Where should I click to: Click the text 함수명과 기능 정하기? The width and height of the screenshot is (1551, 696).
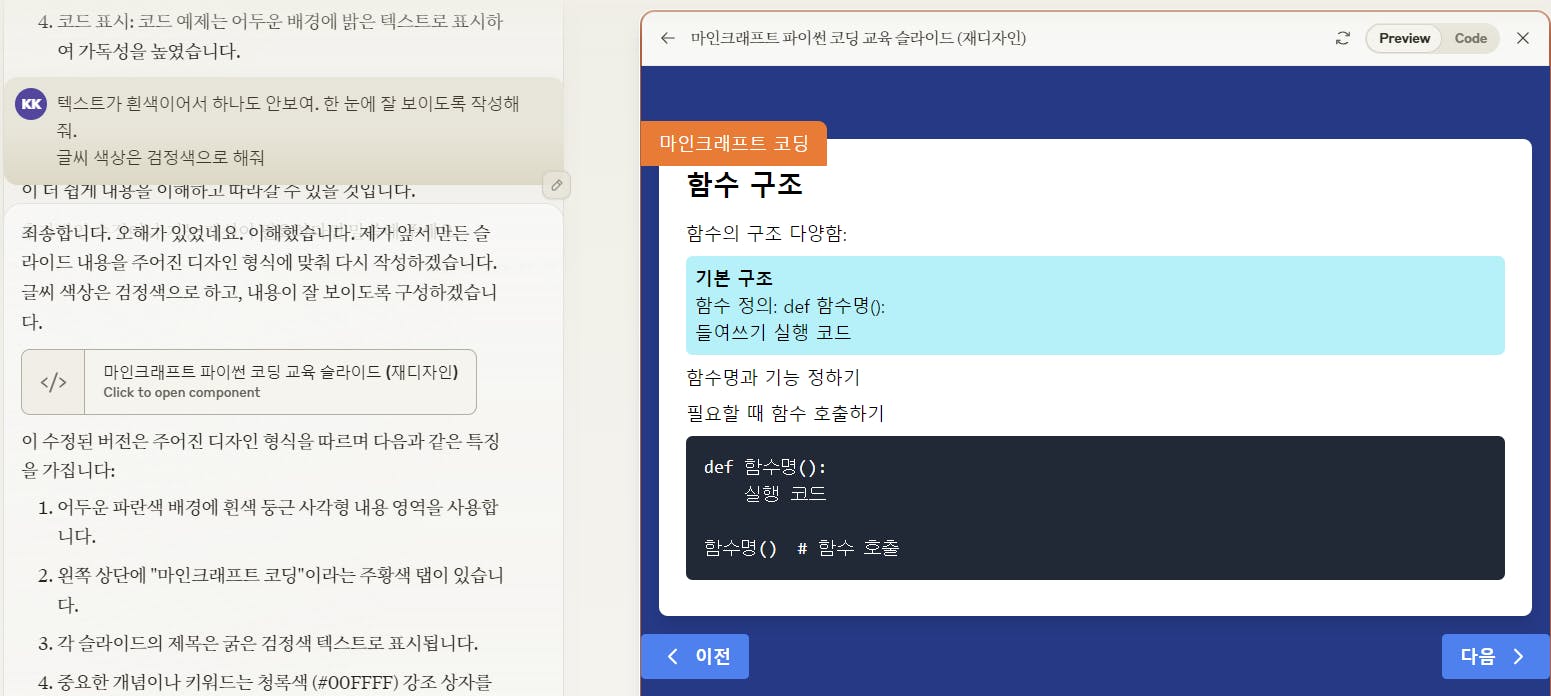pos(773,377)
